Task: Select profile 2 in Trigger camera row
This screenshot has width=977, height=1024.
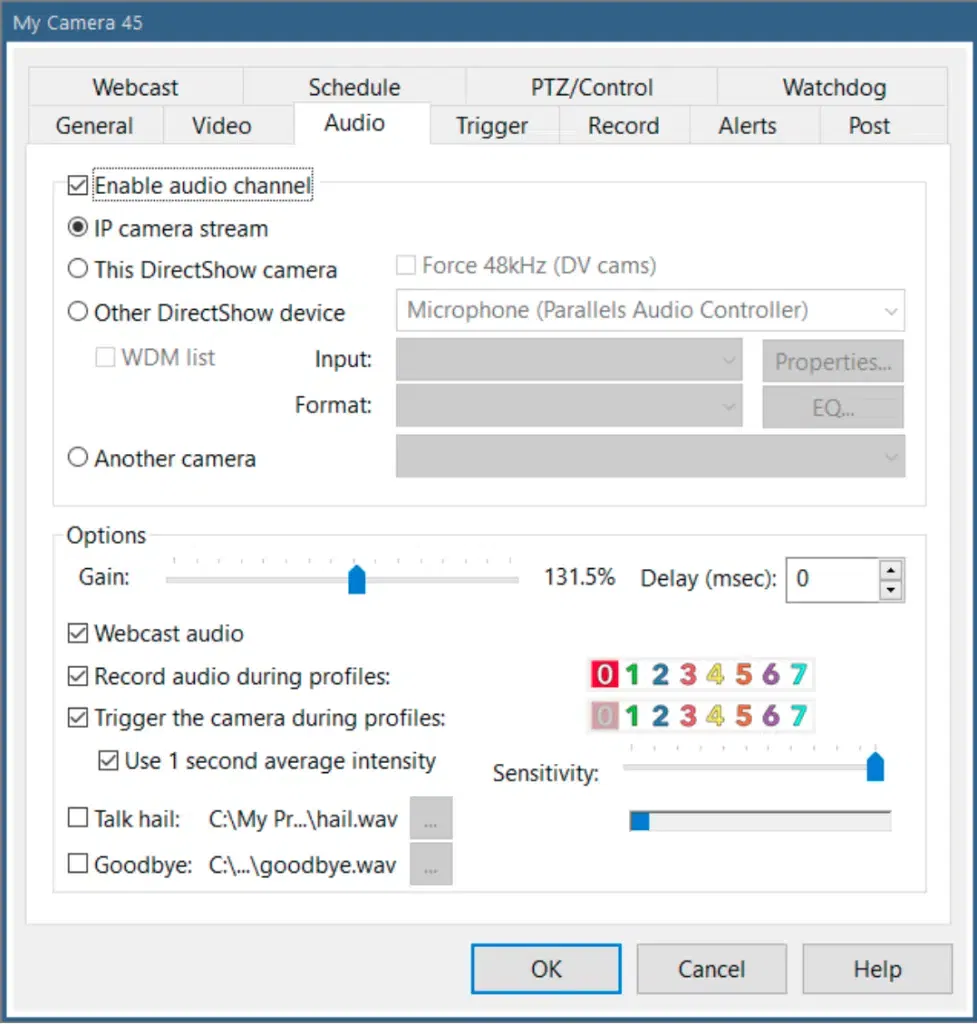Action: click(660, 716)
